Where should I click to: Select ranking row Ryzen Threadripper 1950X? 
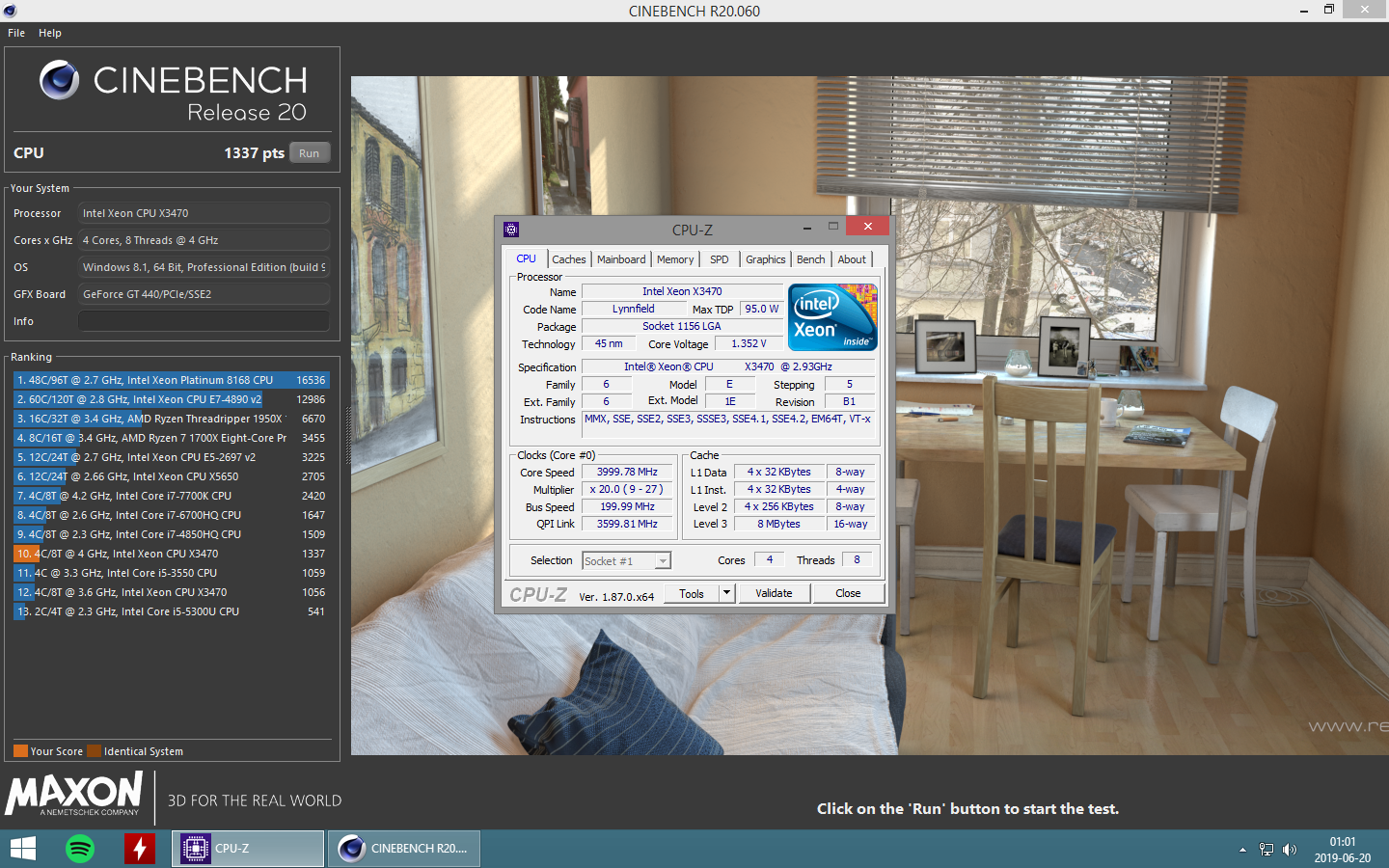[172, 419]
